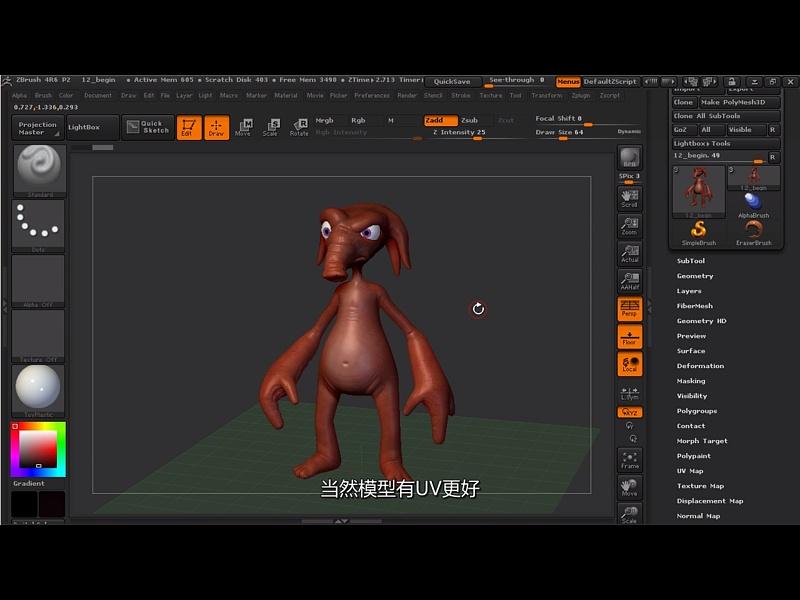This screenshot has width=800, height=600.
Task: Activate Edit mode button
Action: [x=189, y=127]
